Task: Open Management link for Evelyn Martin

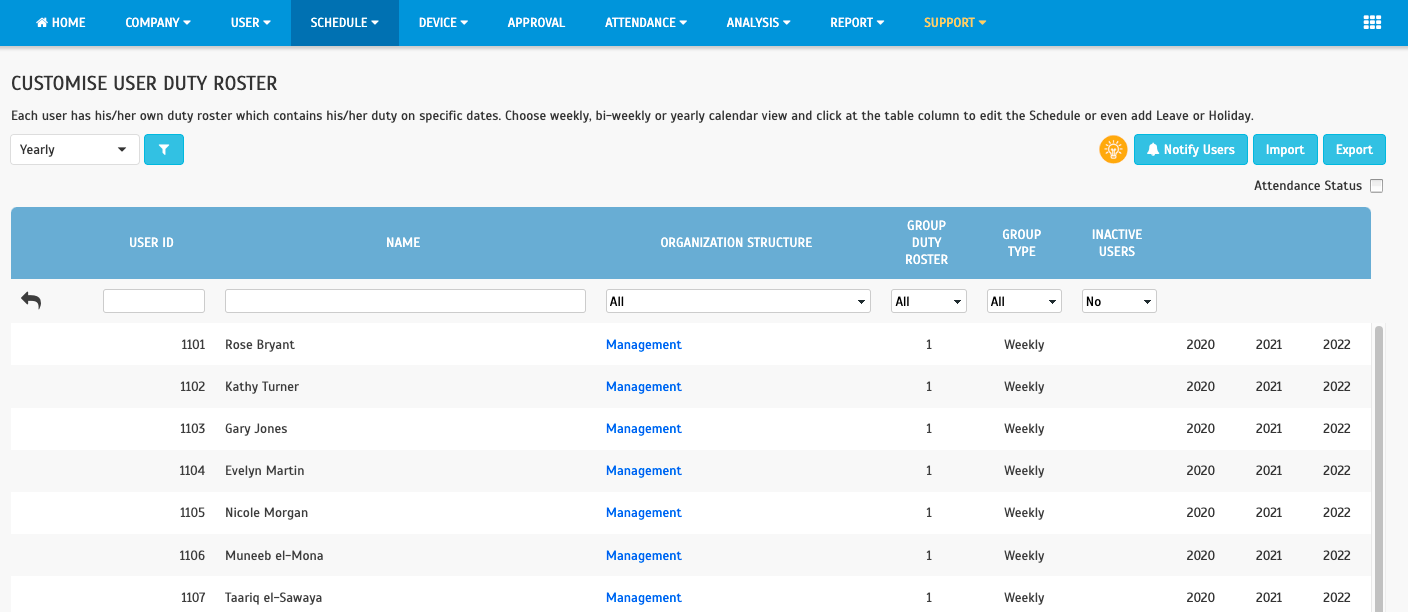Action: 644,470
